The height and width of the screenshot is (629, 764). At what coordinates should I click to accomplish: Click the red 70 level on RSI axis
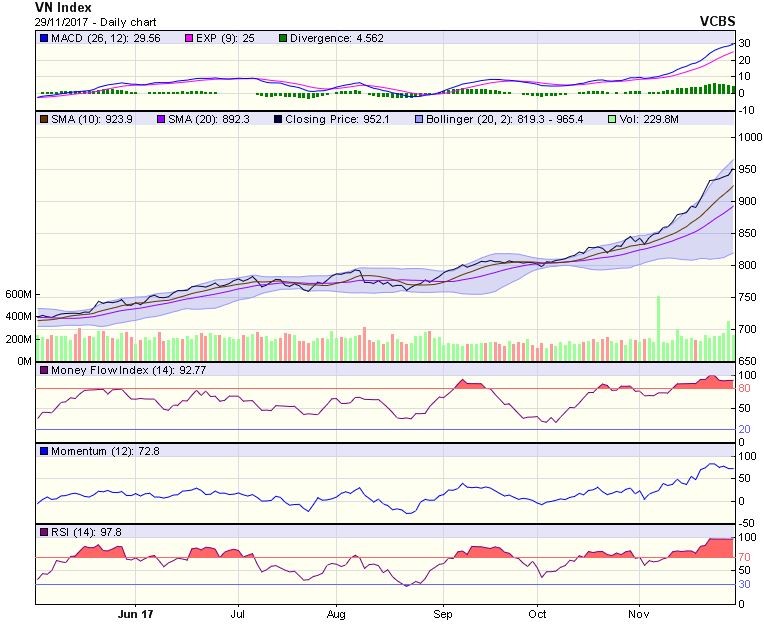744,557
